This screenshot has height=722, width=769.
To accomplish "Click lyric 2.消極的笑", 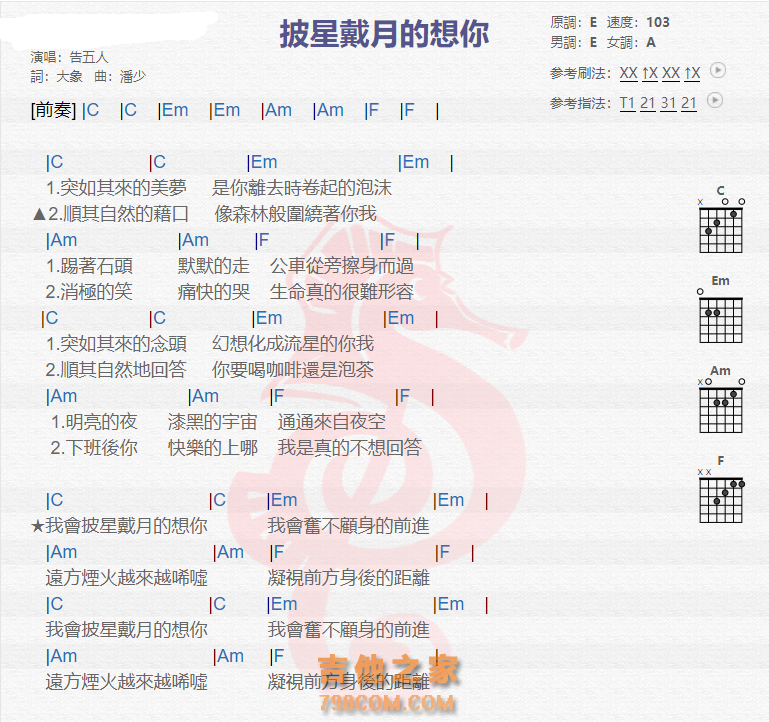I will click(x=89, y=292).
